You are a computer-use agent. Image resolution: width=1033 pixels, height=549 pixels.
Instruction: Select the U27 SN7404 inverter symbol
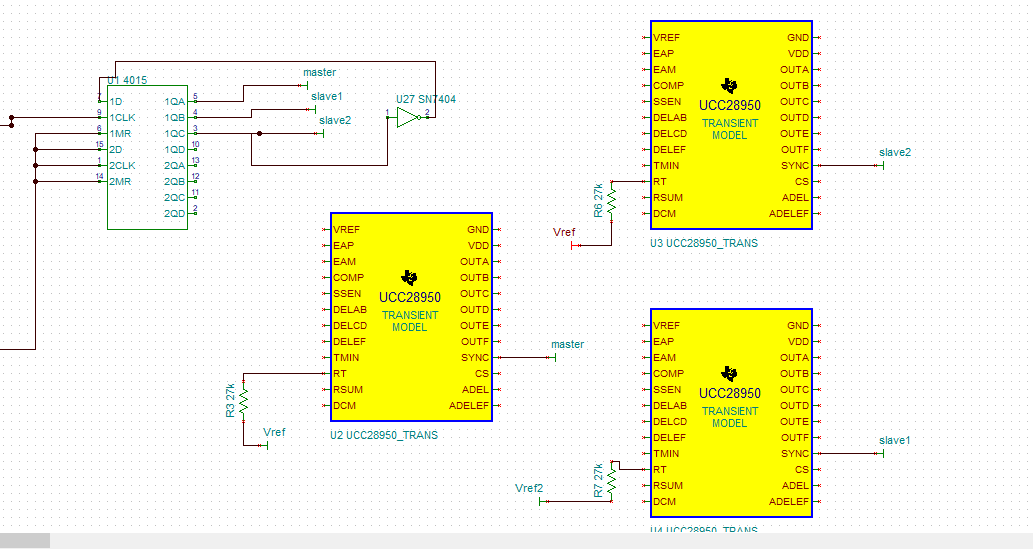click(x=408, y=118)
